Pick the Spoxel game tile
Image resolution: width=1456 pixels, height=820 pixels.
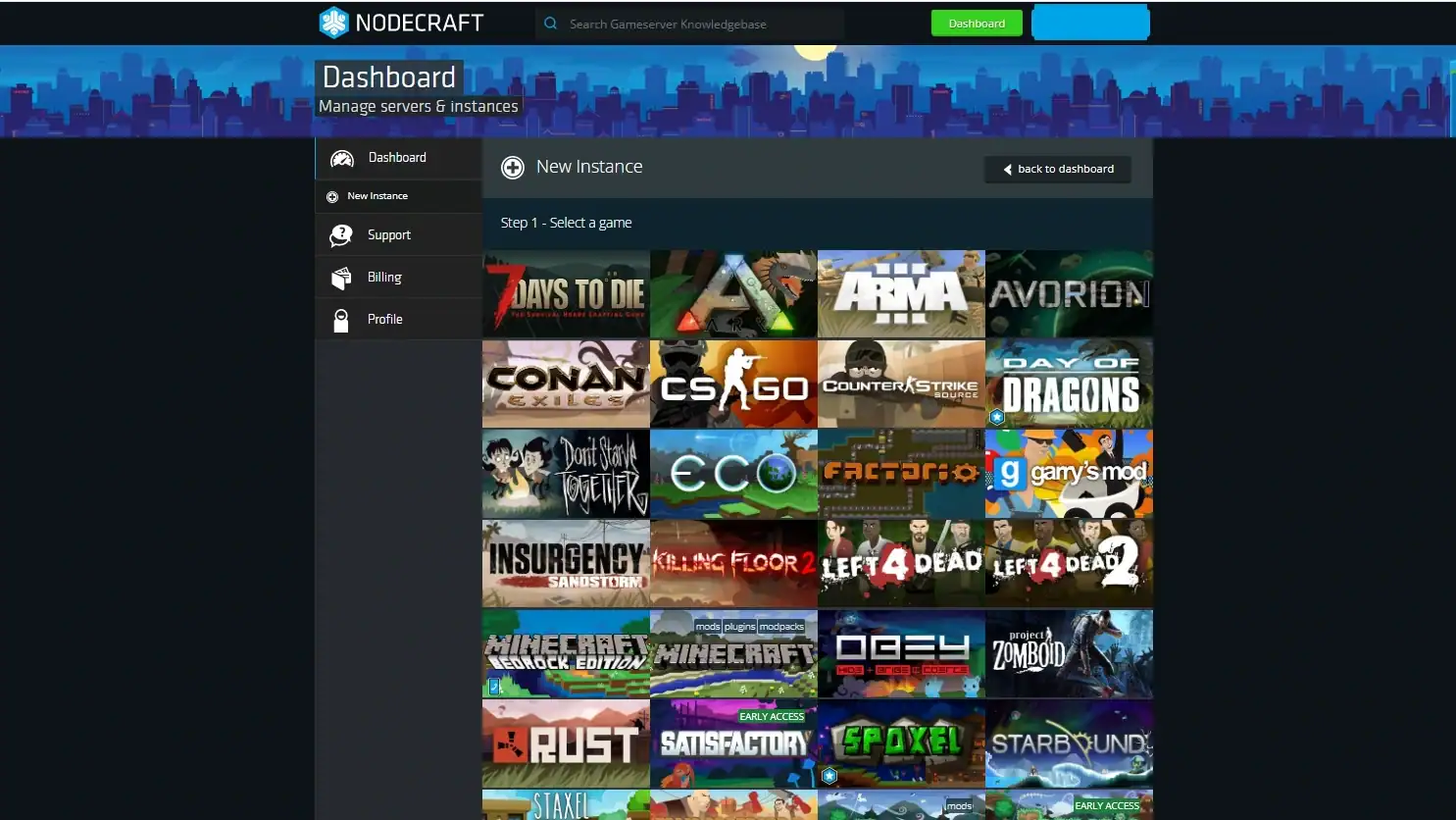901,744
